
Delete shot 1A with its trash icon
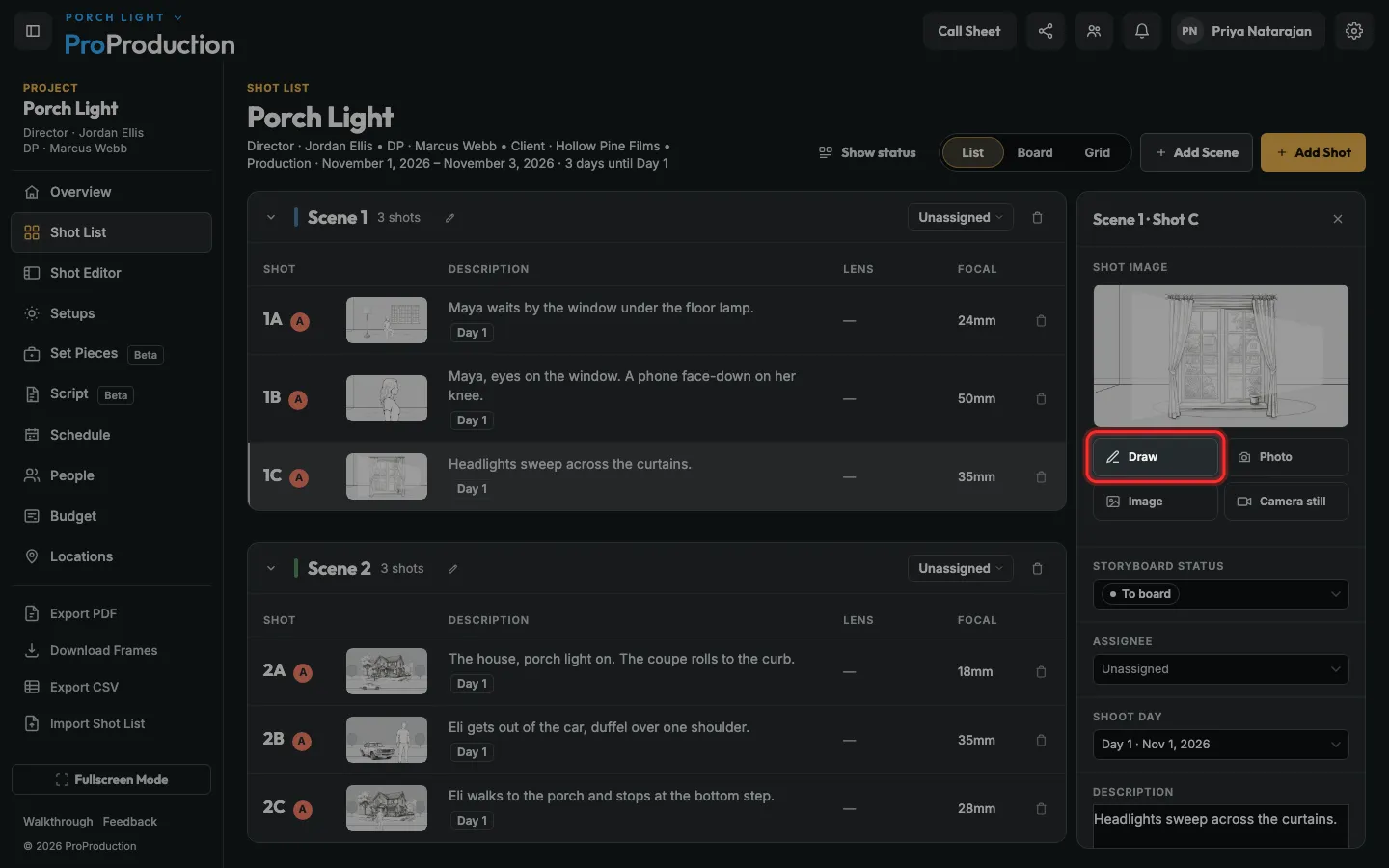click(x=1041, y=321)
